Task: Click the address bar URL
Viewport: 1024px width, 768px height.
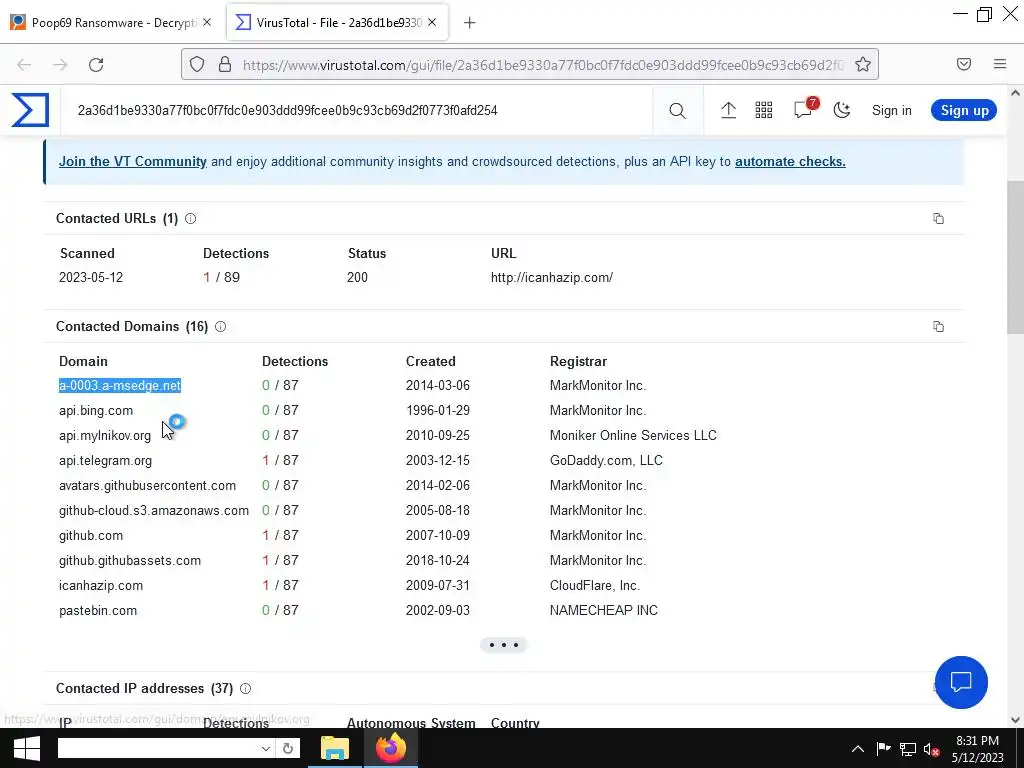Action: coord(543,65)
